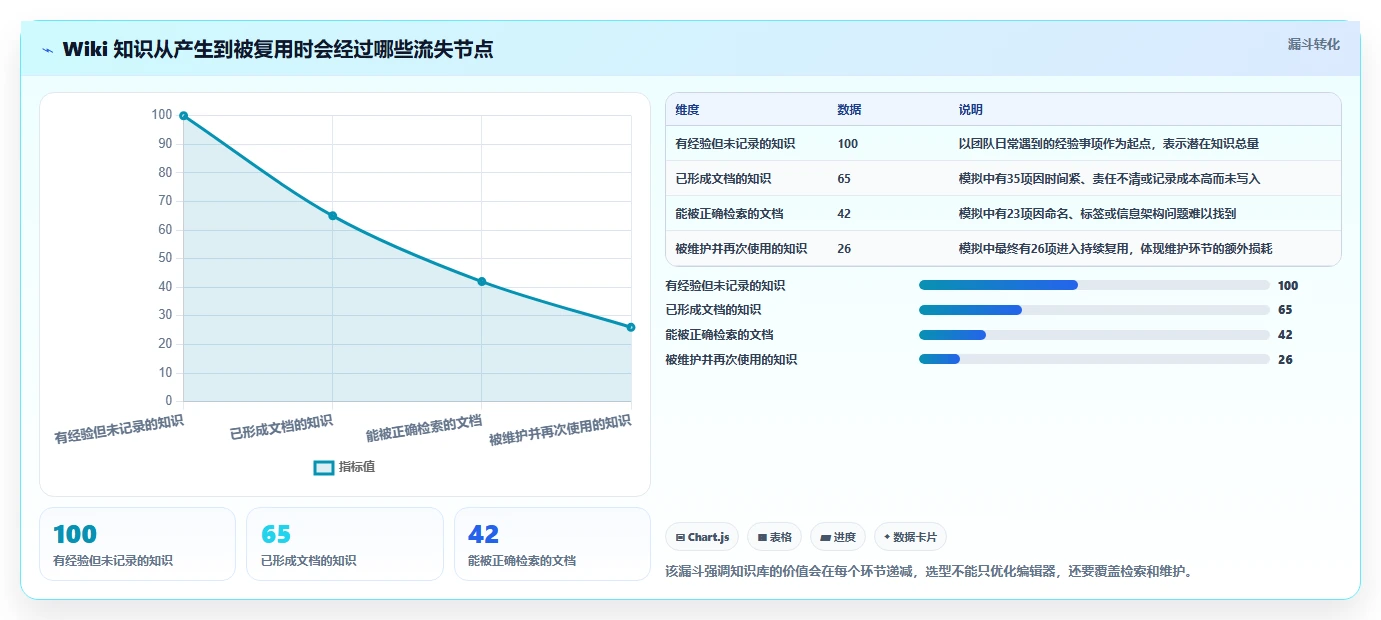
Task: Click progress list label 被维护并再次使用的知识
Action: pos(731,359)
